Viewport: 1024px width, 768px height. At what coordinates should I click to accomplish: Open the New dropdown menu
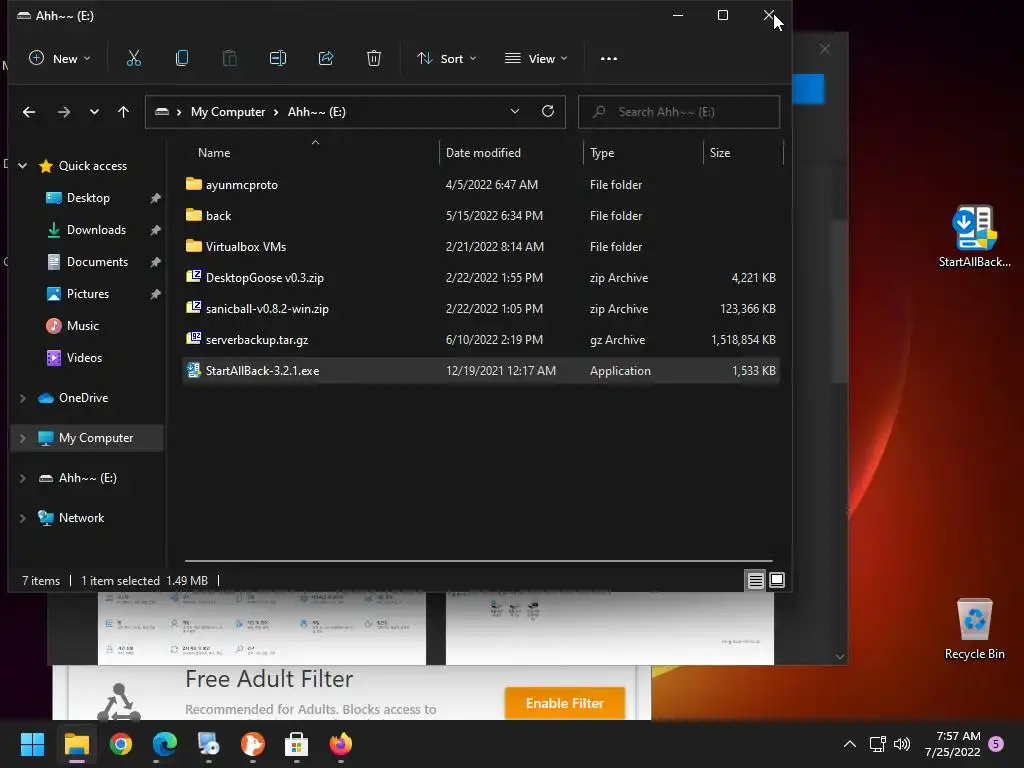coord(59,59)
